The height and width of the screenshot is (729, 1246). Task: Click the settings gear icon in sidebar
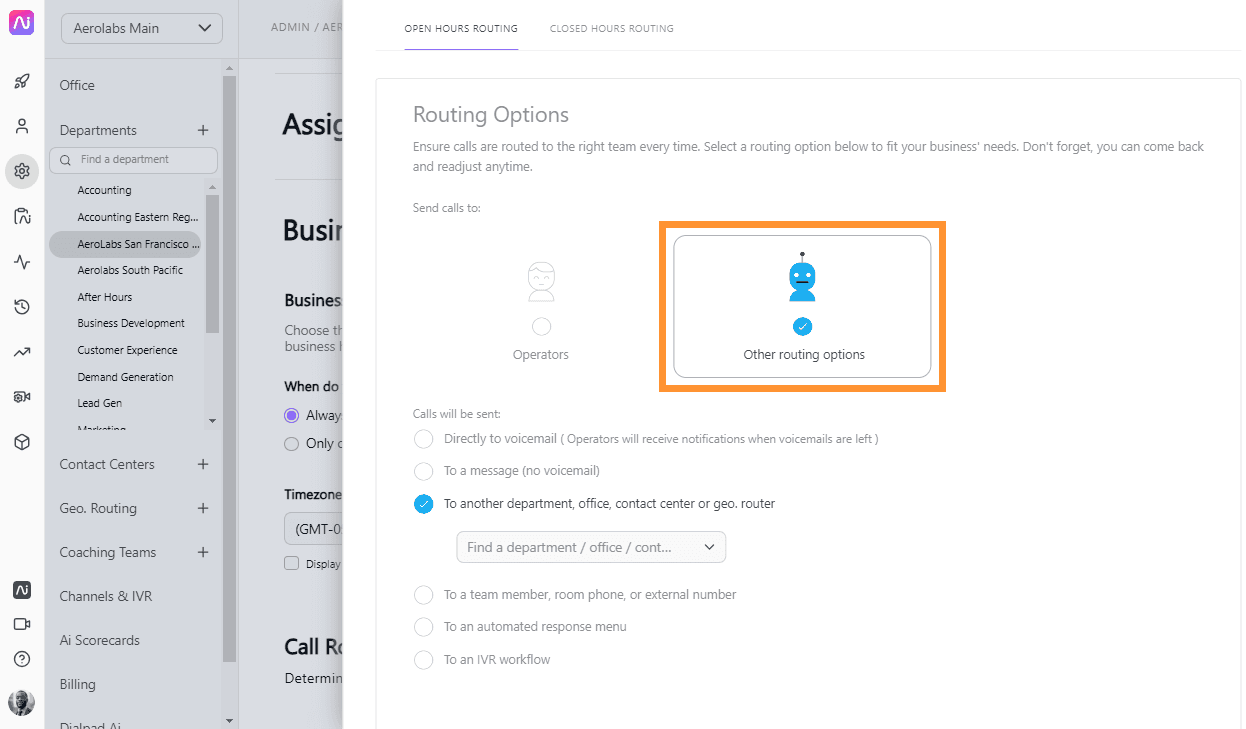22,171
